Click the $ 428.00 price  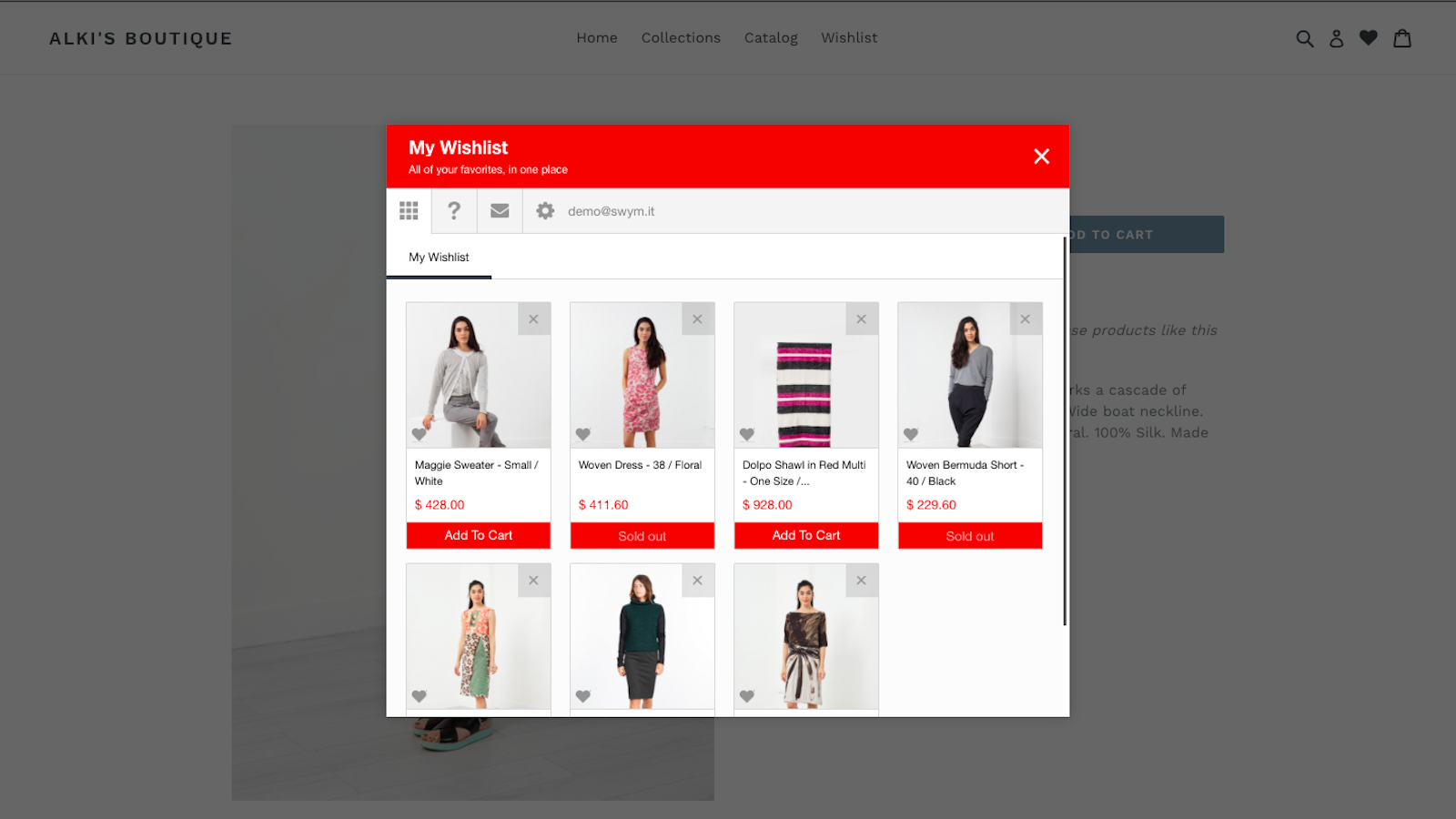440,505
